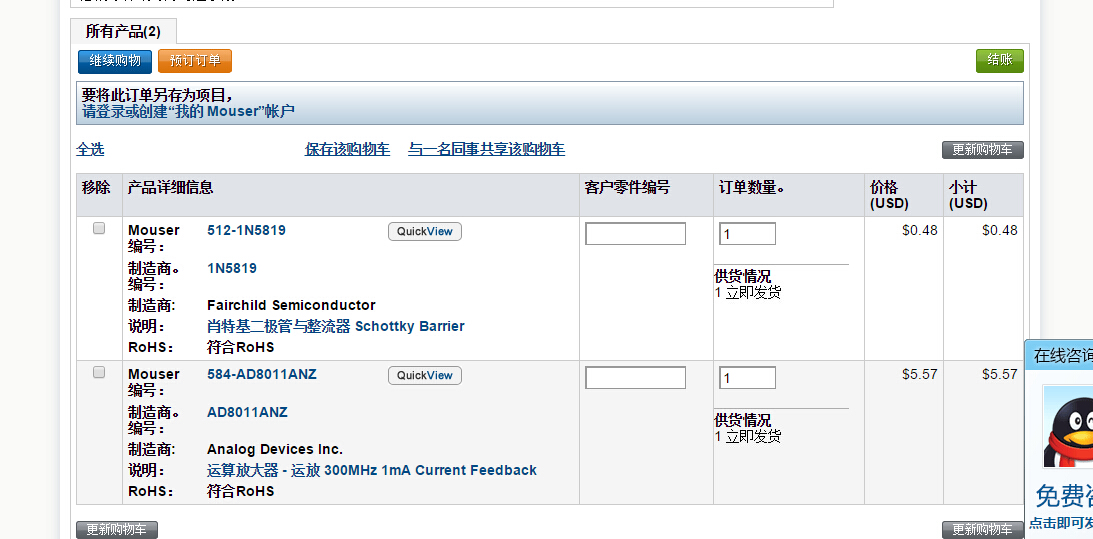
Task: Open the 512-1N5819 Mouser number link
Action: point(246,230)
